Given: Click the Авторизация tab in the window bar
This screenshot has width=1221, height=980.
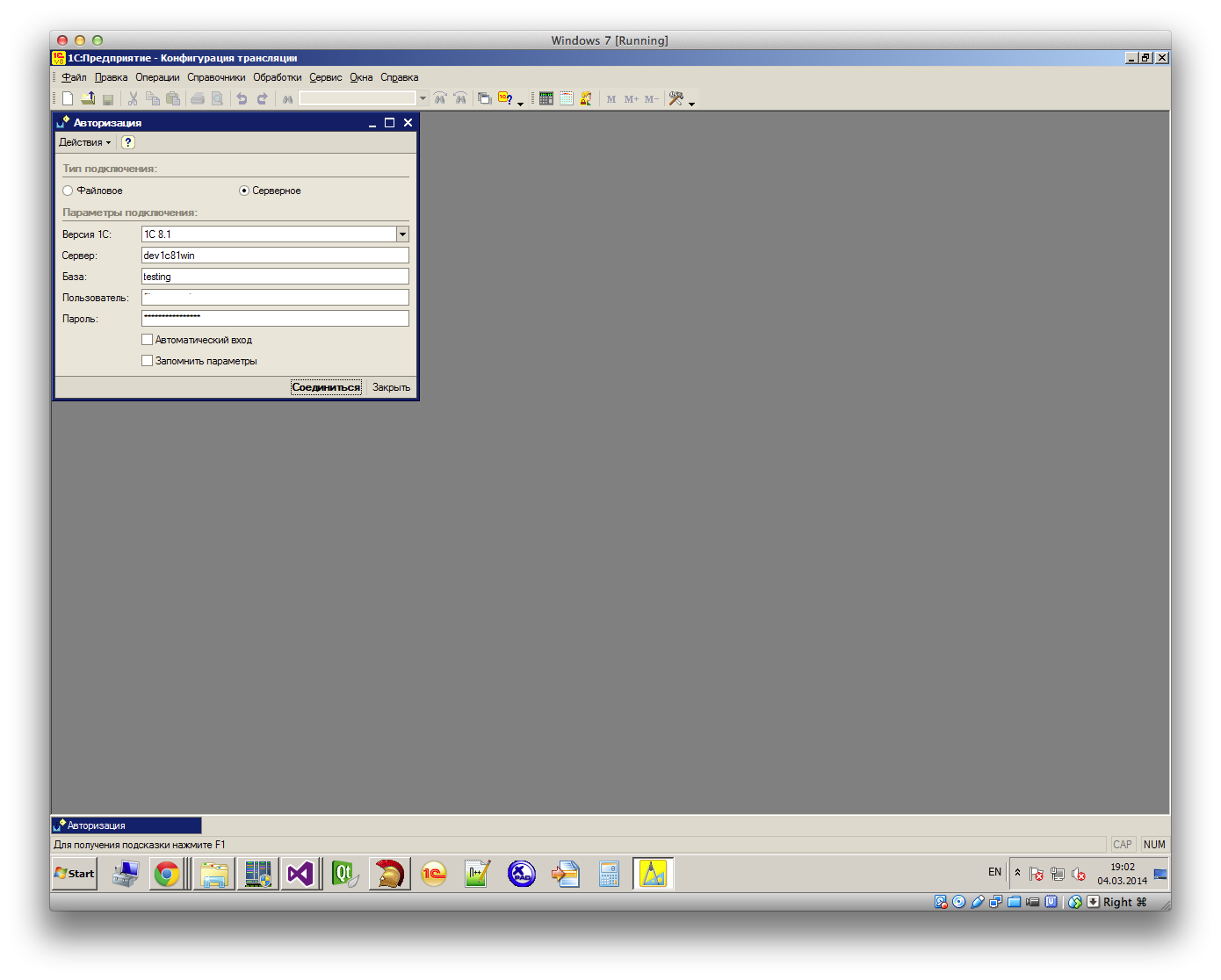Looking at the screenshot, I should pos(126,825).
